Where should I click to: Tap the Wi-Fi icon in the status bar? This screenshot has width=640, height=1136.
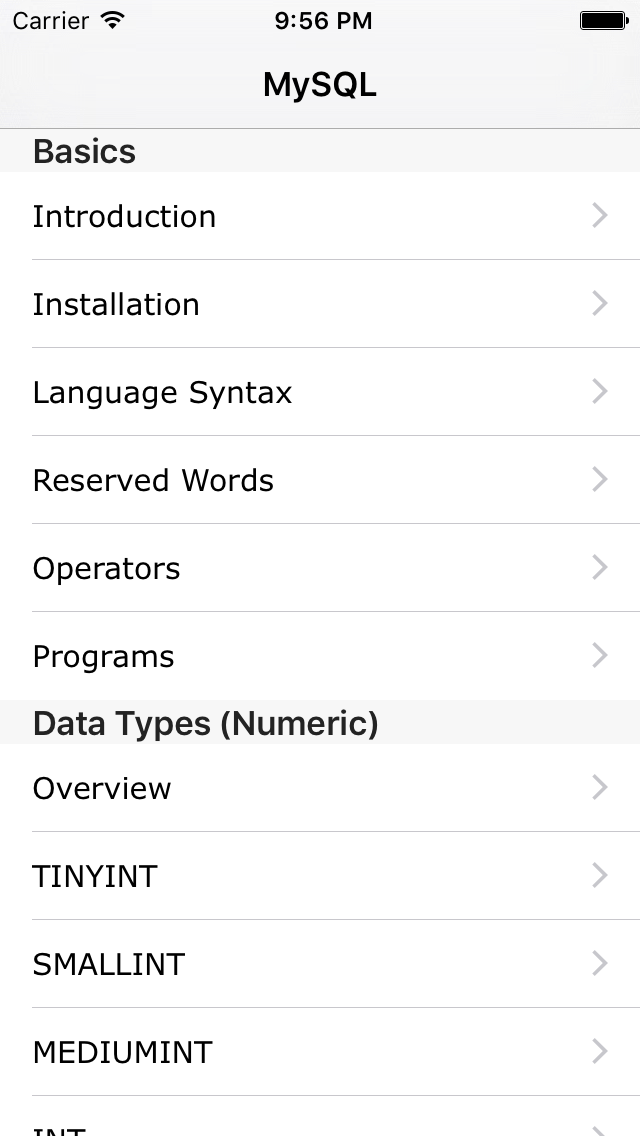tap(110, 19)
